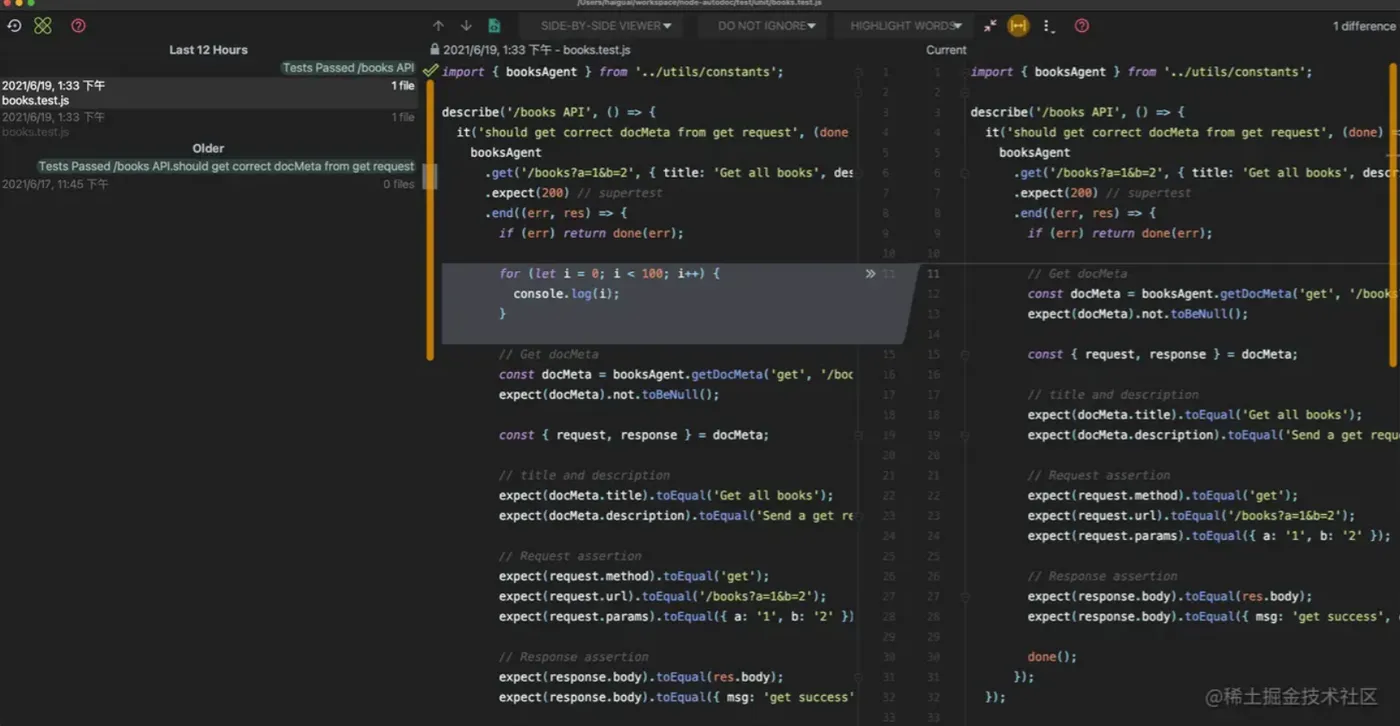Image resolution: width=1400 pixels, height=726 pixels.
Task: Click the green checkmark inspection icon
Action: click(430, 71)
